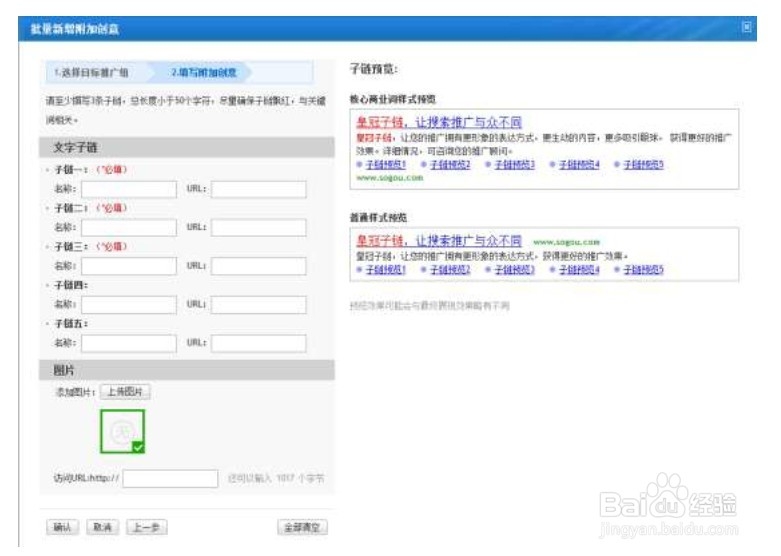Click the 子链二 URL input field
Screen dimensions: 781x556
click(259, 228)
